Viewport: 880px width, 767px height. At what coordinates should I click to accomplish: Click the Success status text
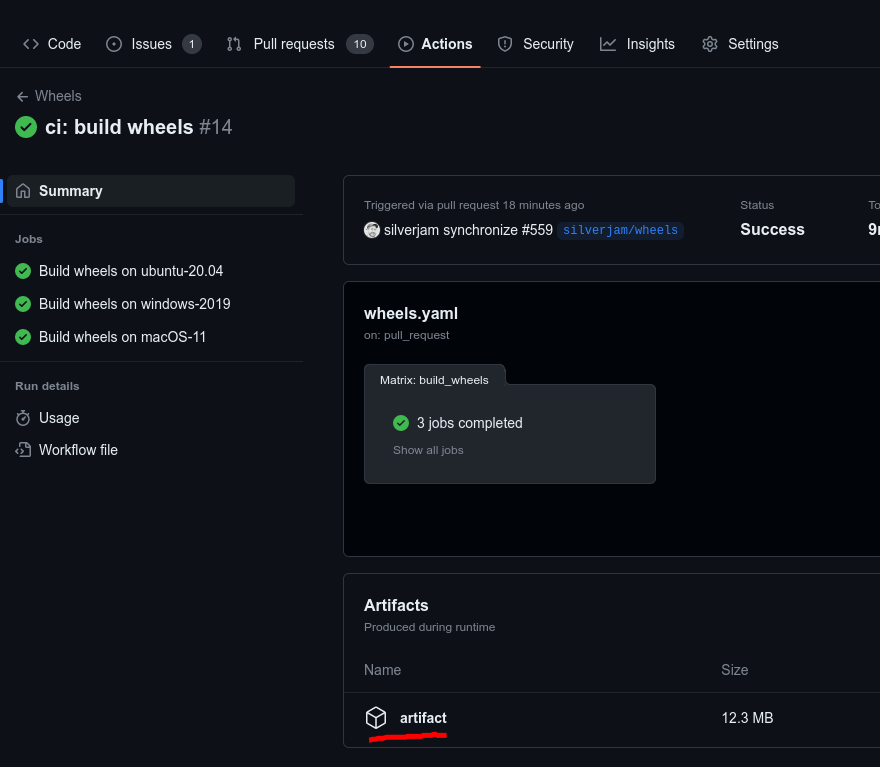(x=772, y=229)
